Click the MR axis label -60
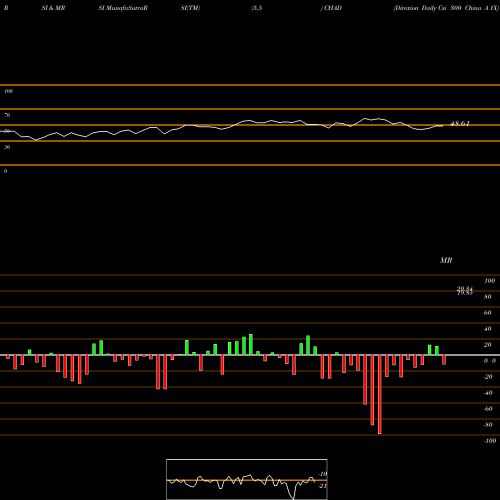 click(488, 409)
